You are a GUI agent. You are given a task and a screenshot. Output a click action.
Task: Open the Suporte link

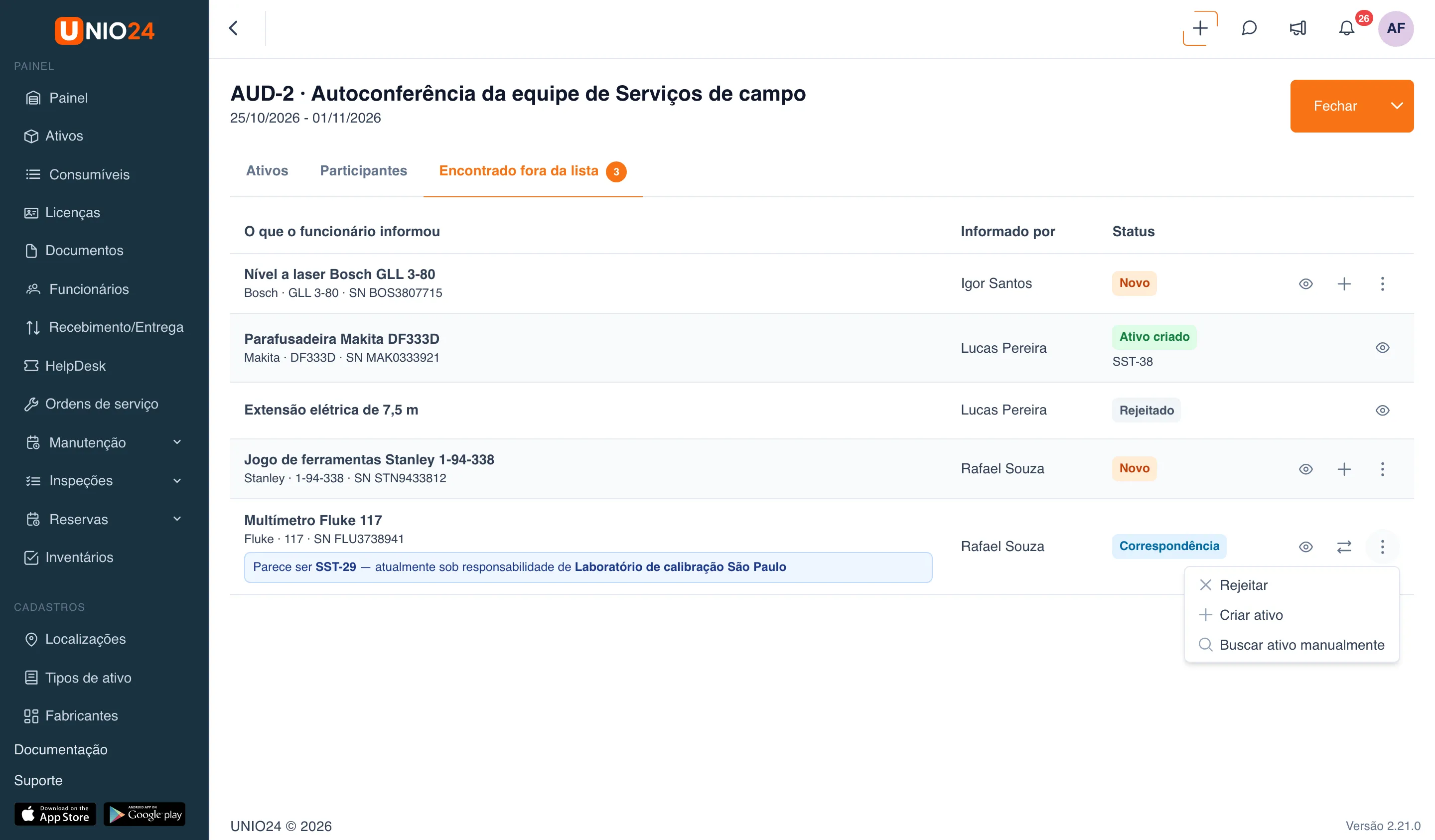[x=38, y=780]
